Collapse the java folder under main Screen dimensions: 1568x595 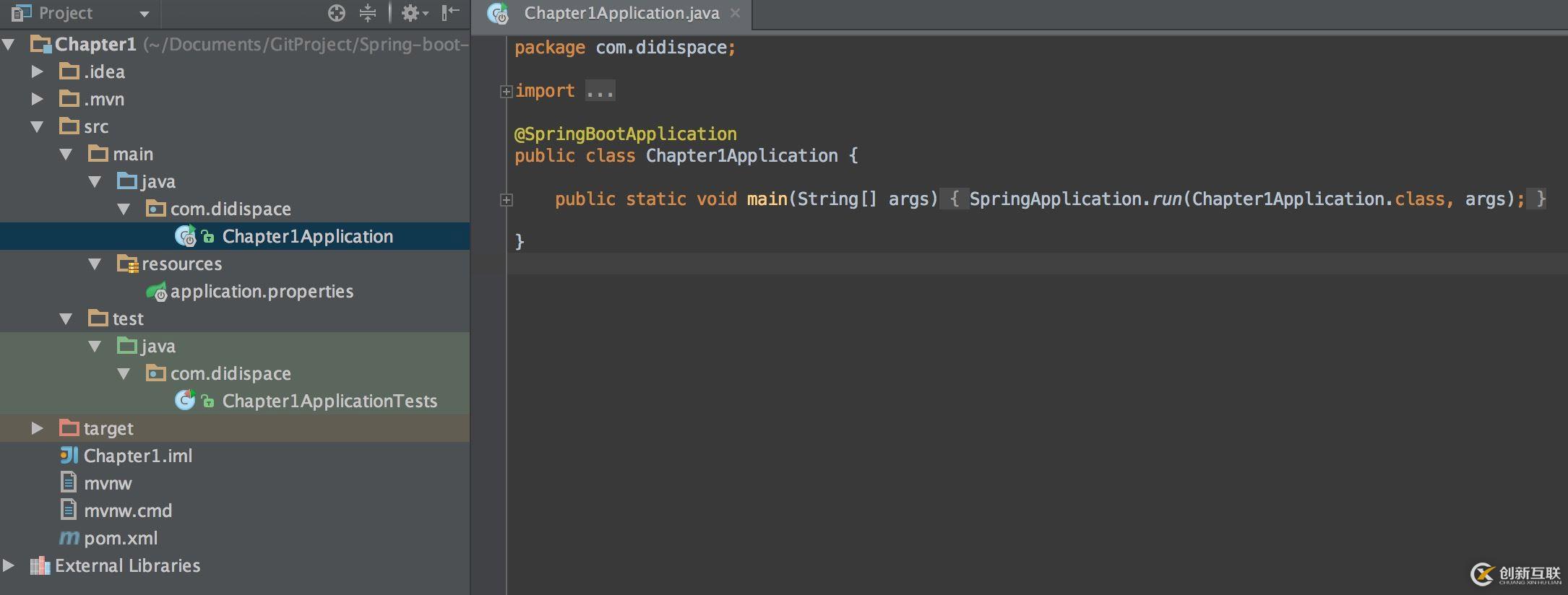click(95, 181)
